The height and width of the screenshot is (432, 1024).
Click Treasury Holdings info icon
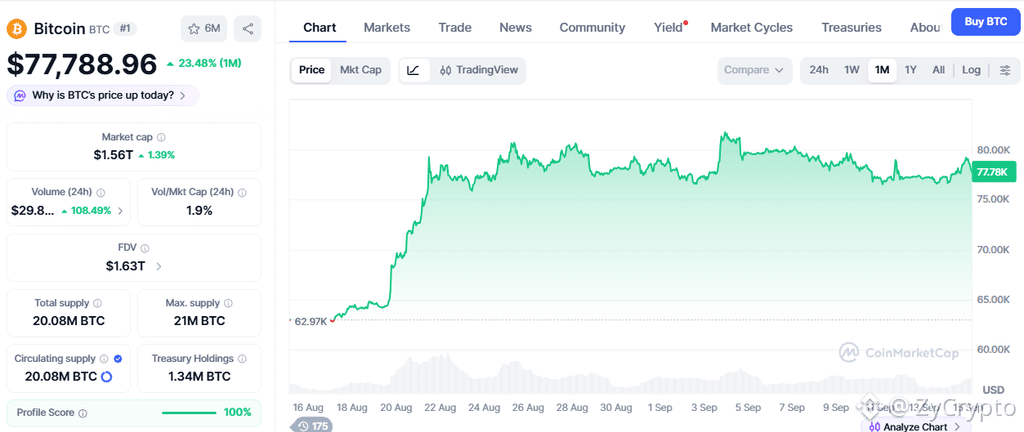[x=242, y=359]
